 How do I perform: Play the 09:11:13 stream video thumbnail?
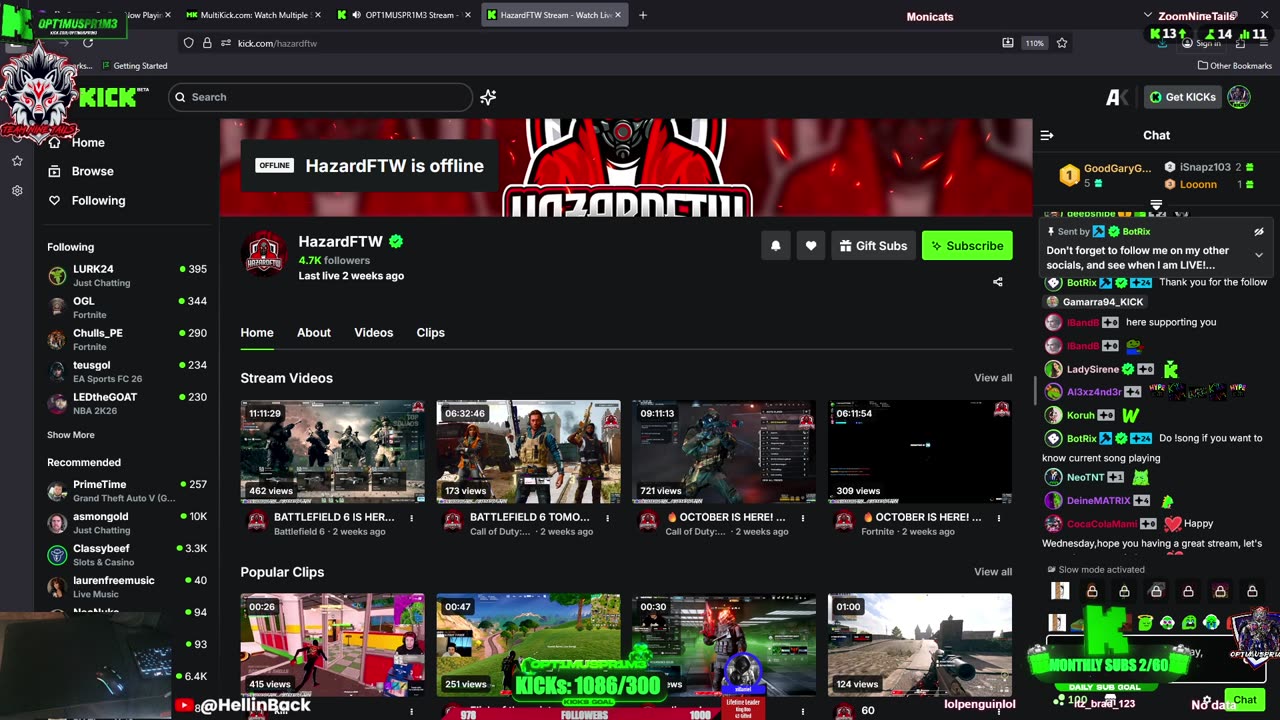[x=724, y=452]
